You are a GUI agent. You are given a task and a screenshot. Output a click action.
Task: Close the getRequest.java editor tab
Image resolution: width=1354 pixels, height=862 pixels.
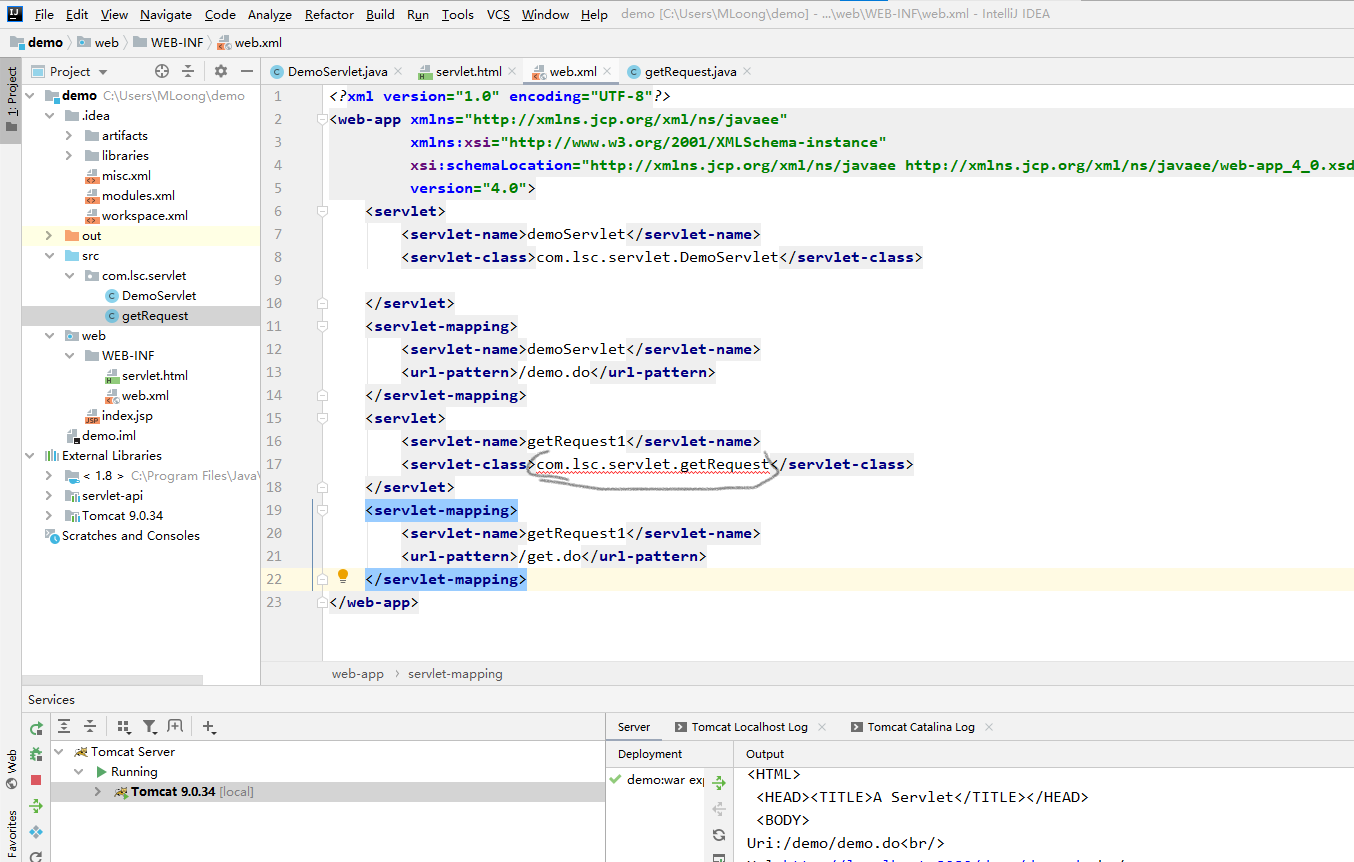747,71
